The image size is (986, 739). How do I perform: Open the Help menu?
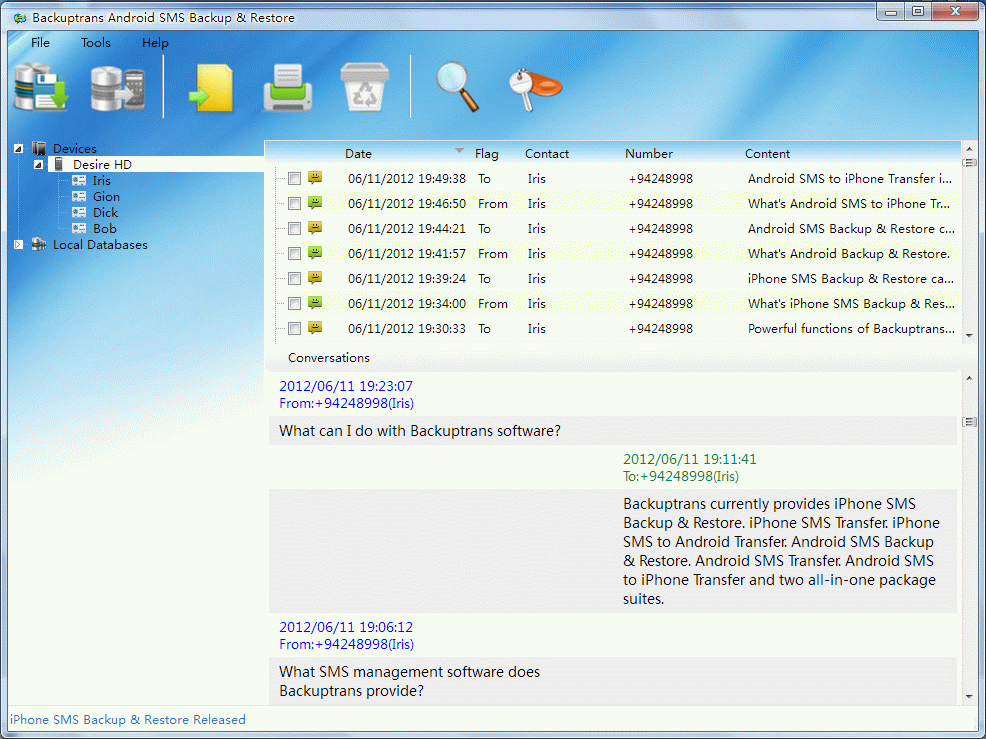[x=155, y=43]
